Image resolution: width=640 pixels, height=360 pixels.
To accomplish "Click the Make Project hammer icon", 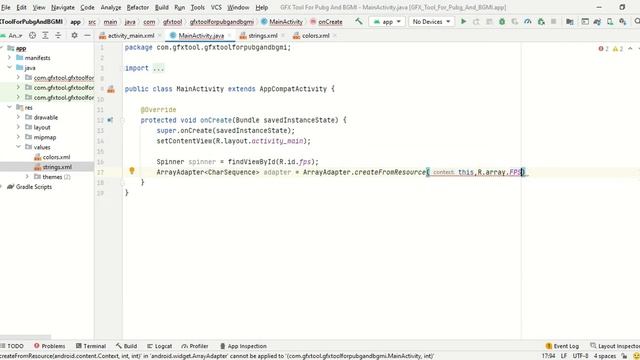I will [x=359, y=21].
